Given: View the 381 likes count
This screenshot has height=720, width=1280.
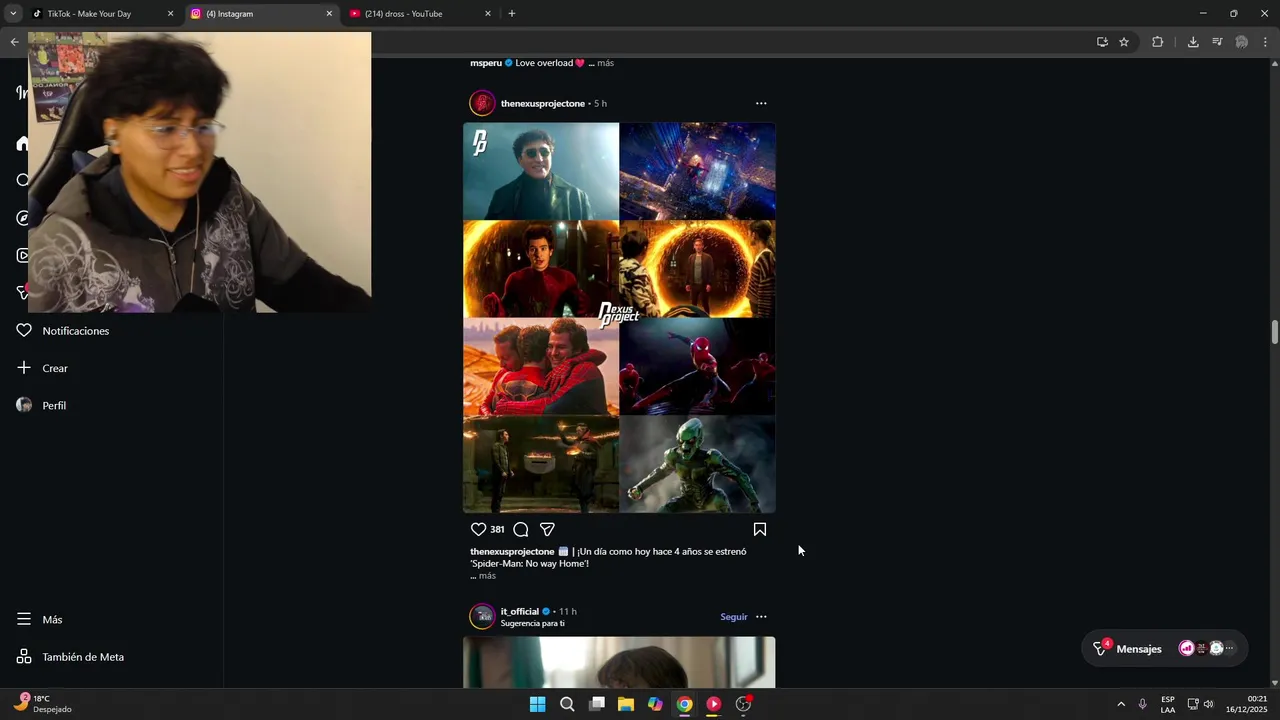Looking at the screenshot, I should pyautogui.click(x=497, y=529).
